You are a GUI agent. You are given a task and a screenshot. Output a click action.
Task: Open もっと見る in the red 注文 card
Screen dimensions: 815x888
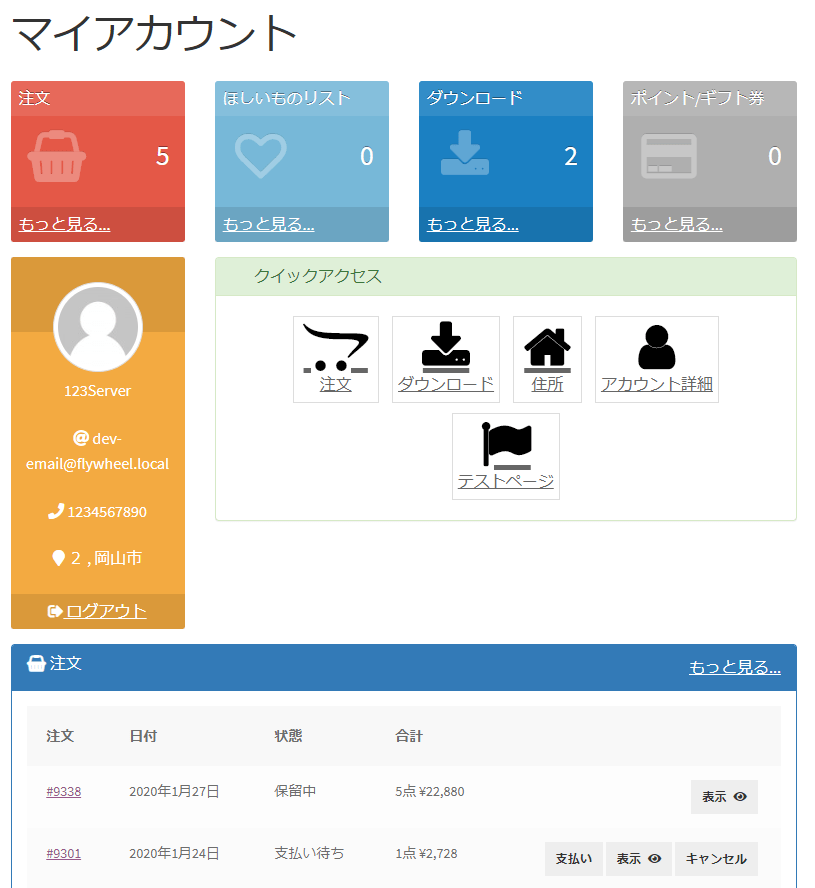(64, 224)
